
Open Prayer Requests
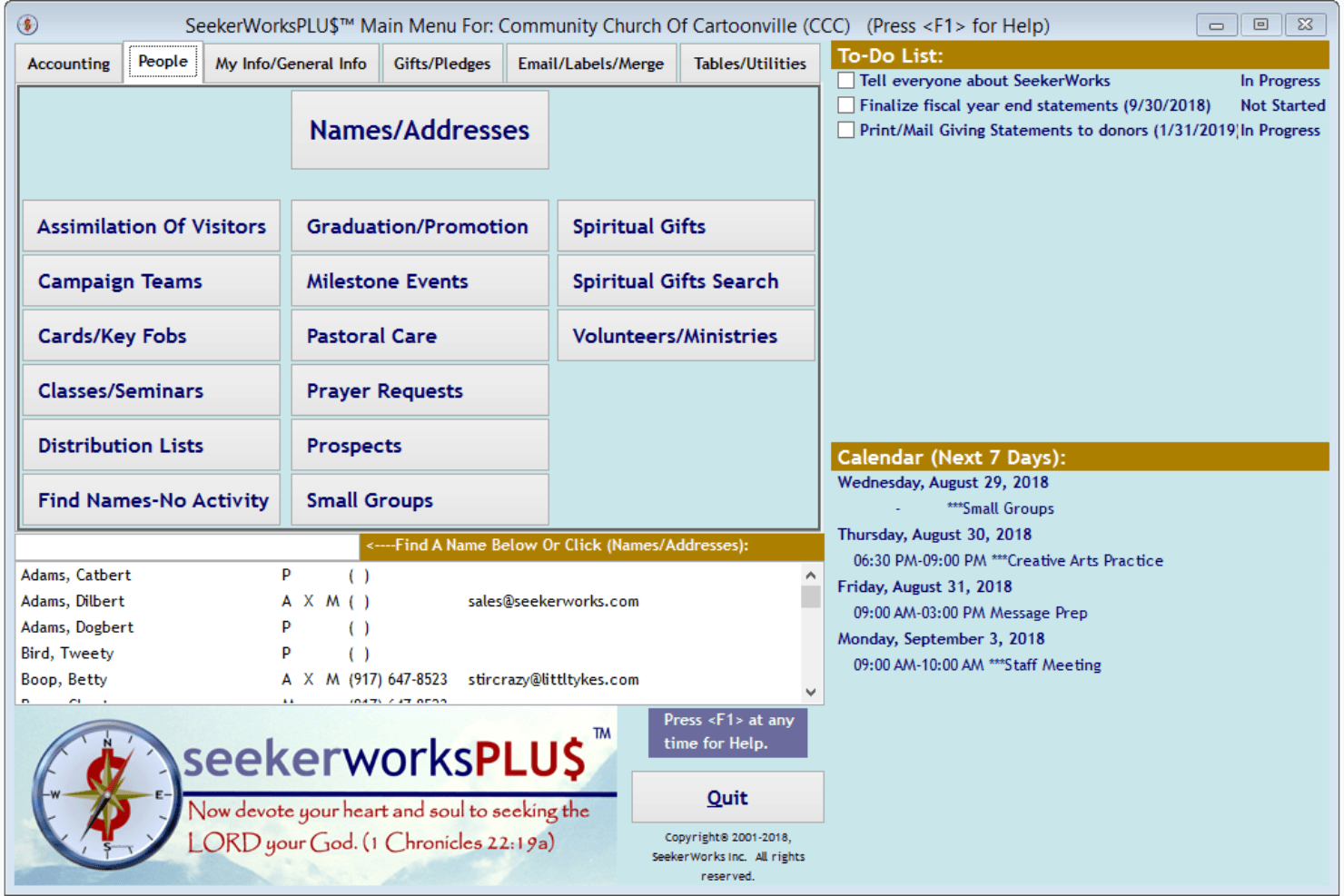(420, 390)
